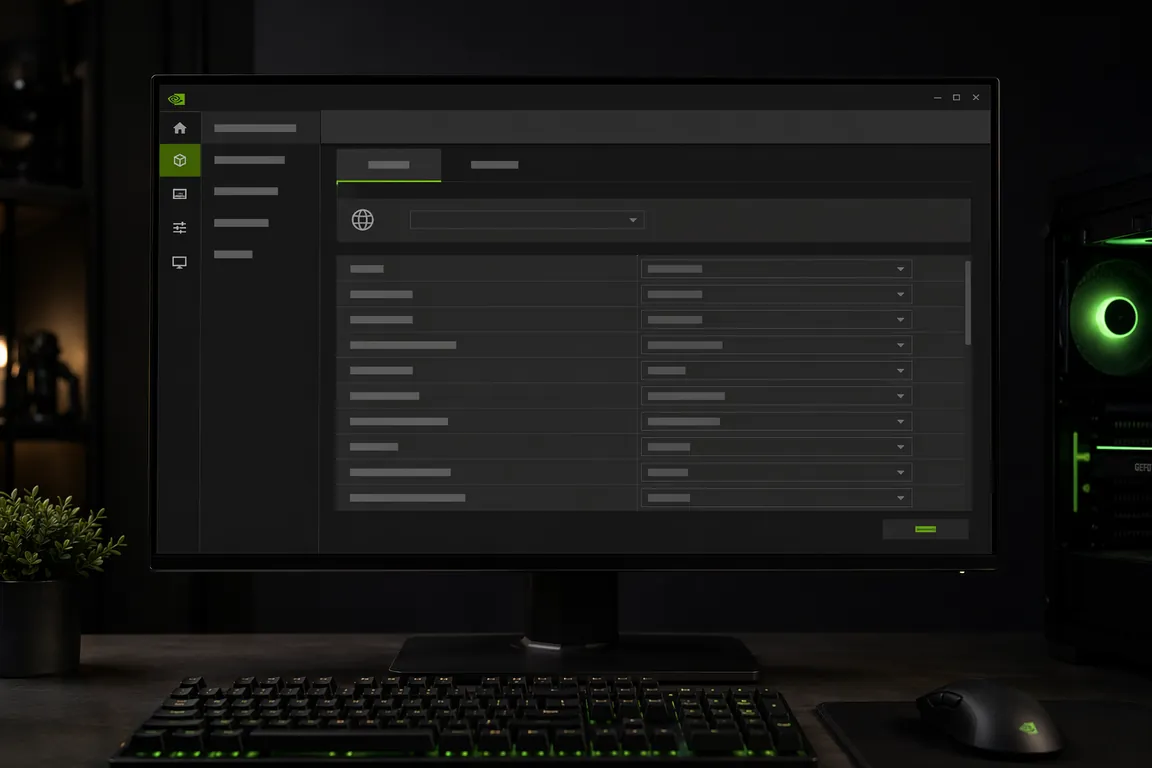
Task: Open the sliders settings icon in sidebar
Action: (x=179, y=228)
